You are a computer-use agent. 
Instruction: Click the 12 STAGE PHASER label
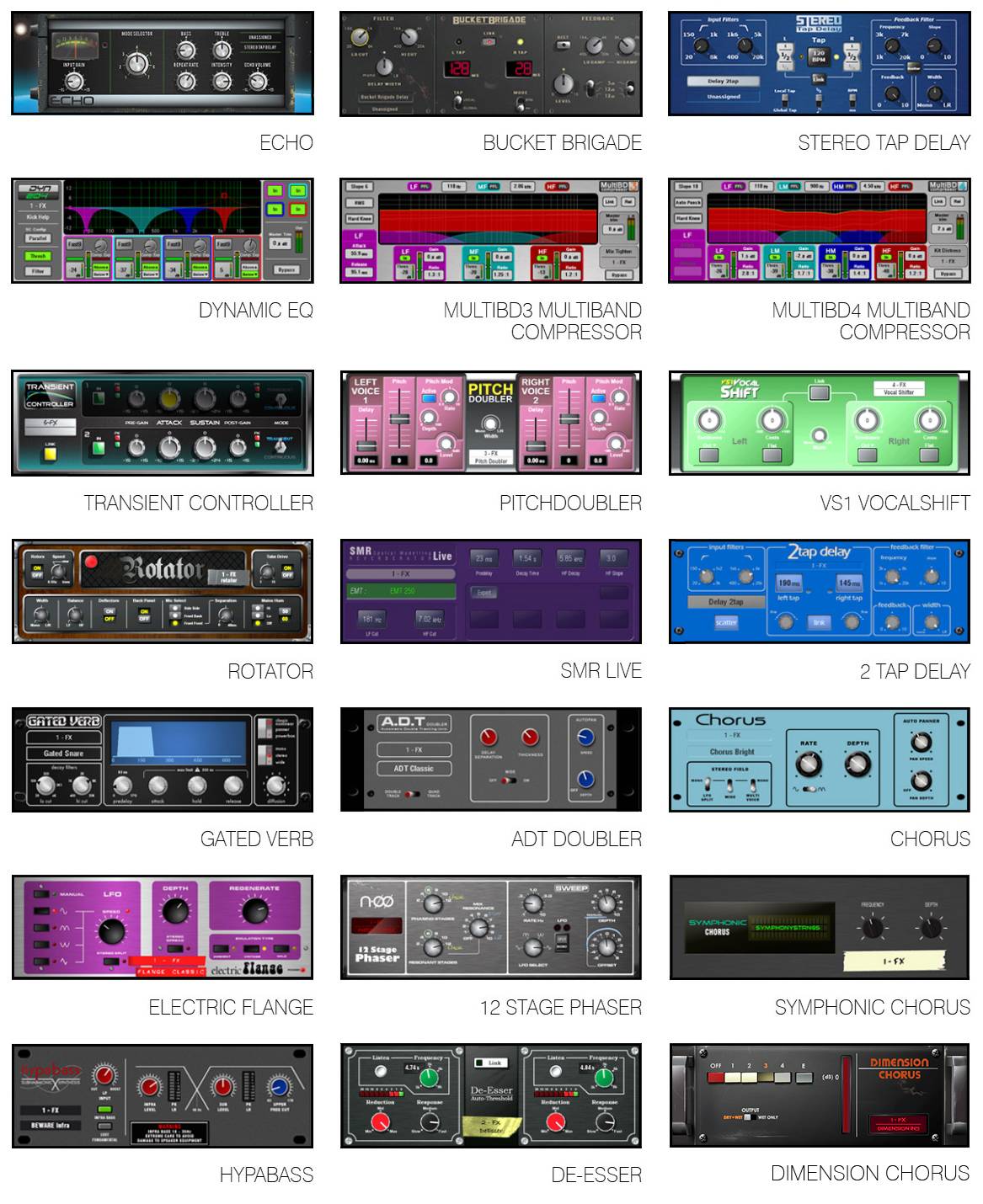(560, 1008)
